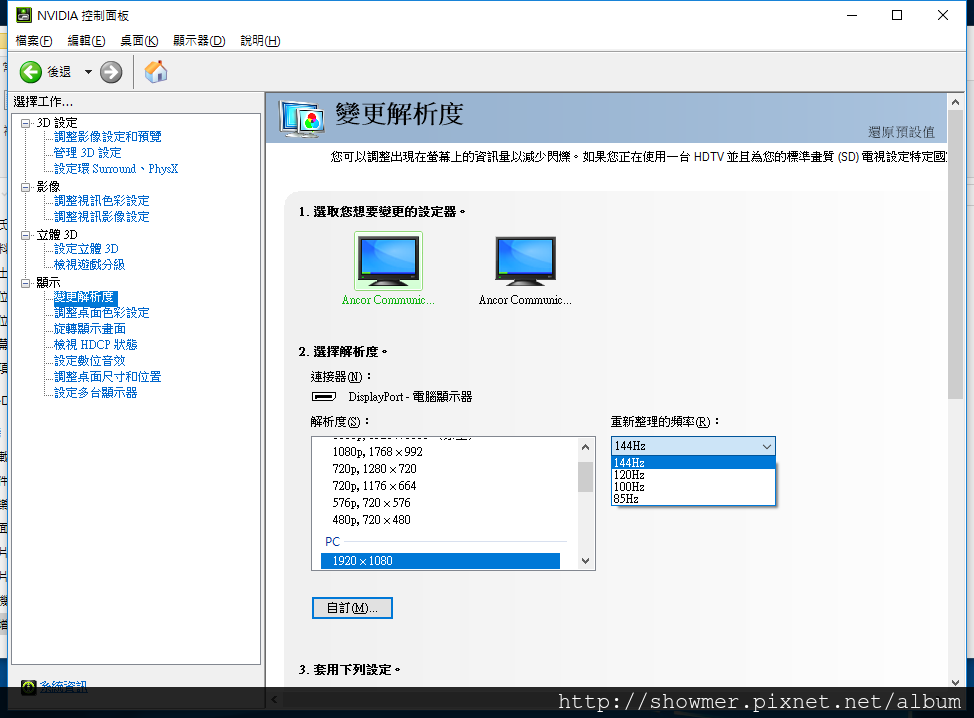Click the Home icon in toolbar

(x=156, y=72)
